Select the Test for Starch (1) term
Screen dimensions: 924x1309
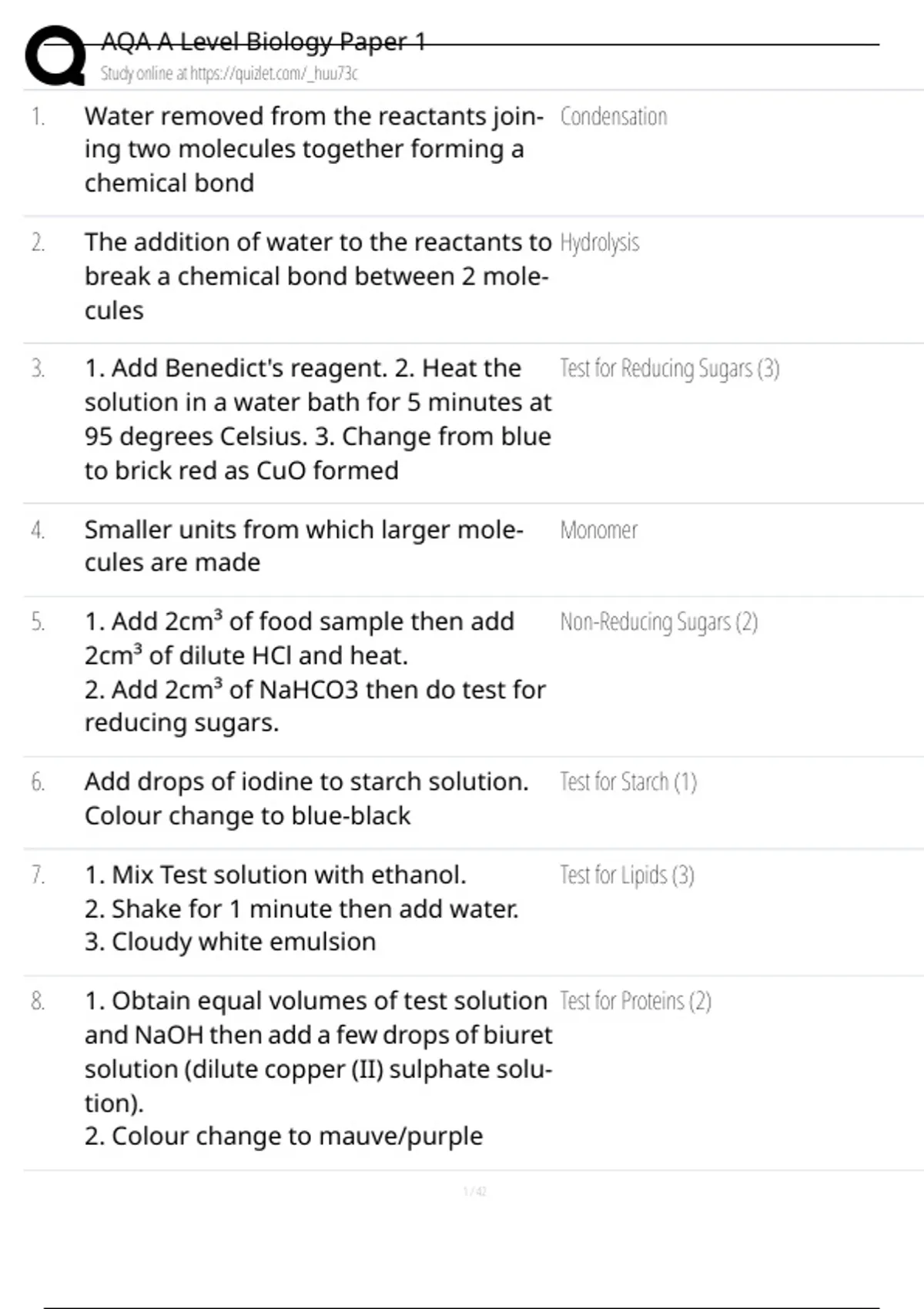[628, 782]
